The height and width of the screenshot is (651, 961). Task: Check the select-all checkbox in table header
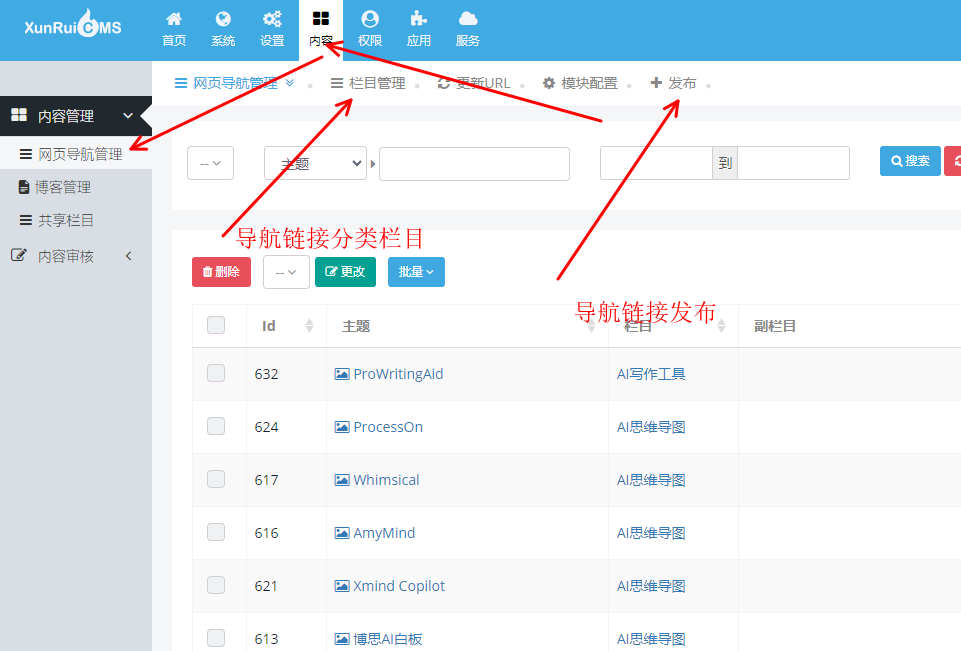click(x=215, y=325)
